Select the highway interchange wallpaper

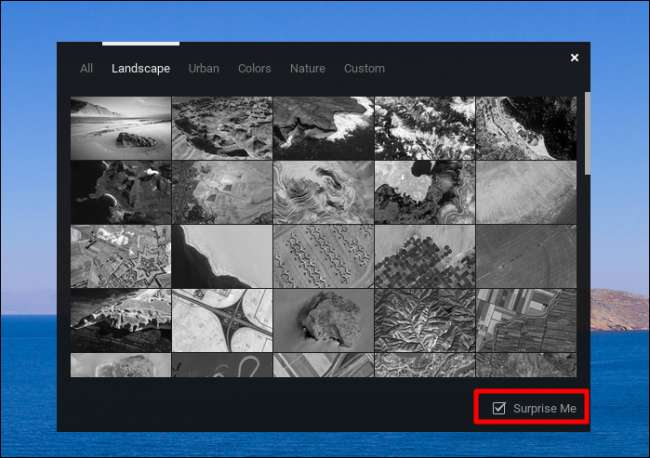tap(222, 320)
